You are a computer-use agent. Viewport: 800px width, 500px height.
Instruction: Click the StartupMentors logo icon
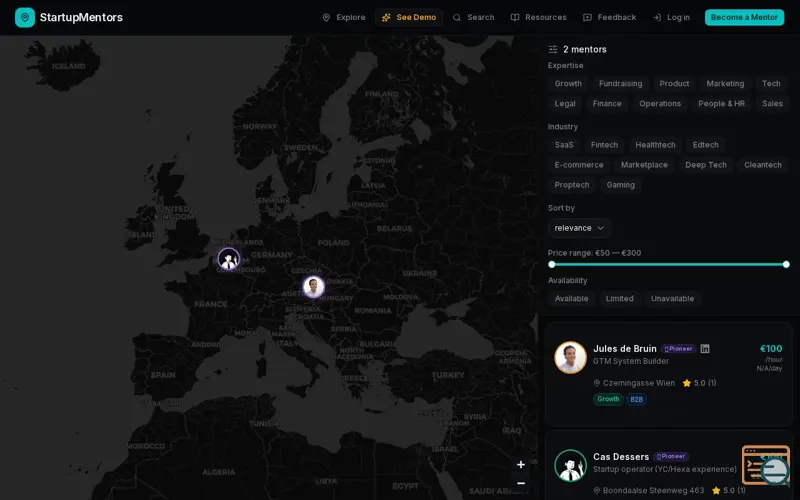tap(24, 17)
